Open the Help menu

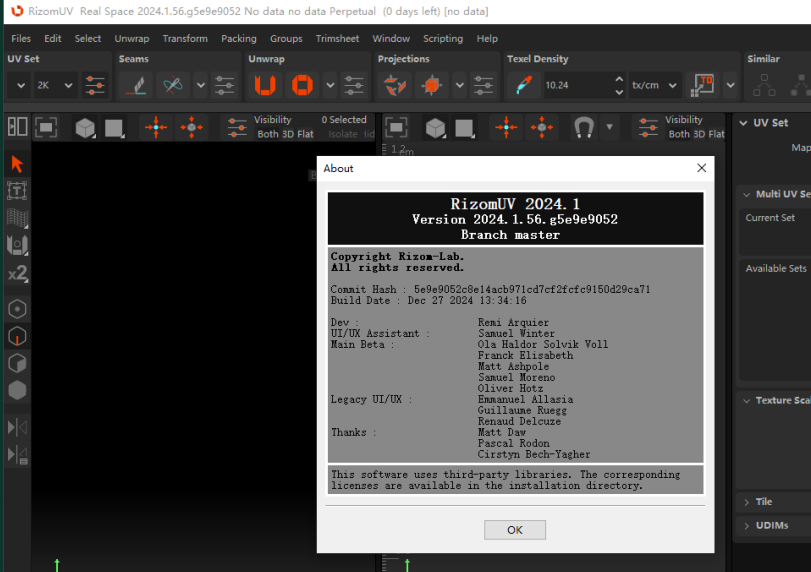click(487, 38)
